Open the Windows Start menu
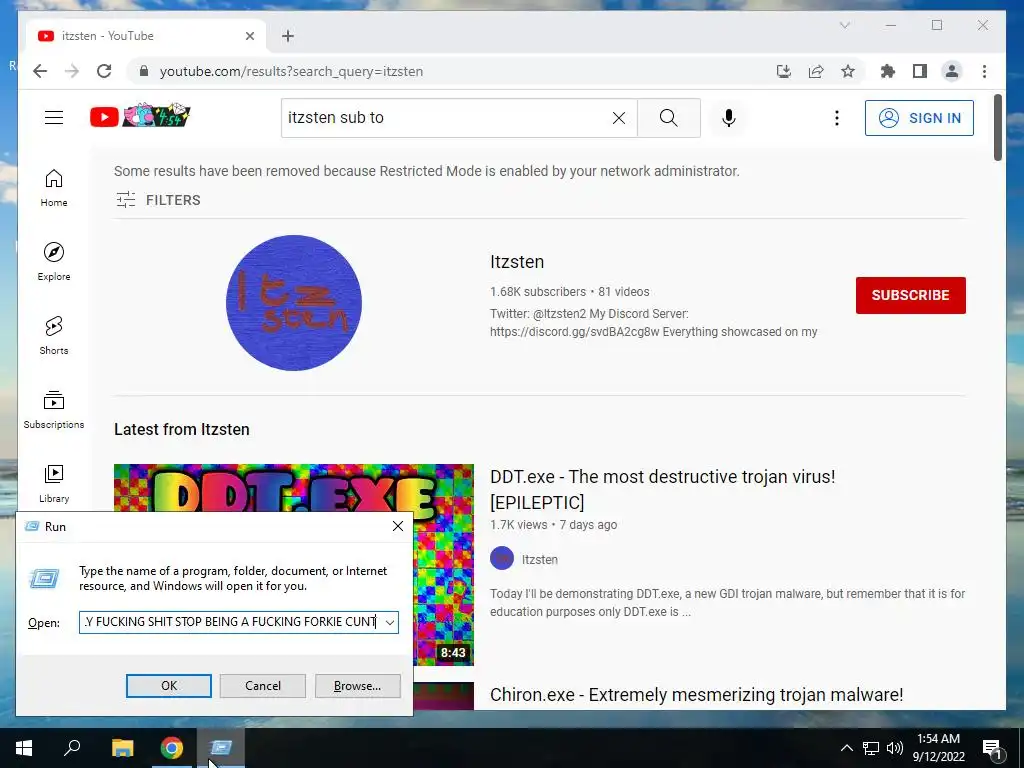 [x=24, y=748]
